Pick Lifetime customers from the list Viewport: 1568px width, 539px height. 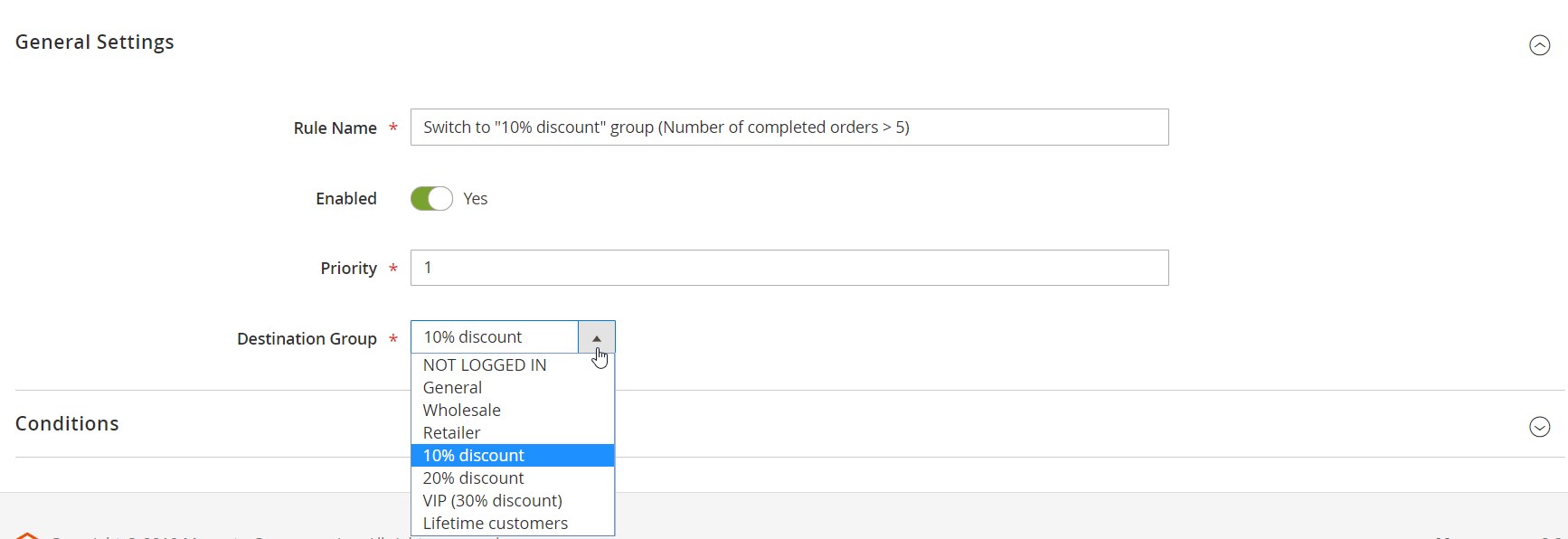pos(496,524)
